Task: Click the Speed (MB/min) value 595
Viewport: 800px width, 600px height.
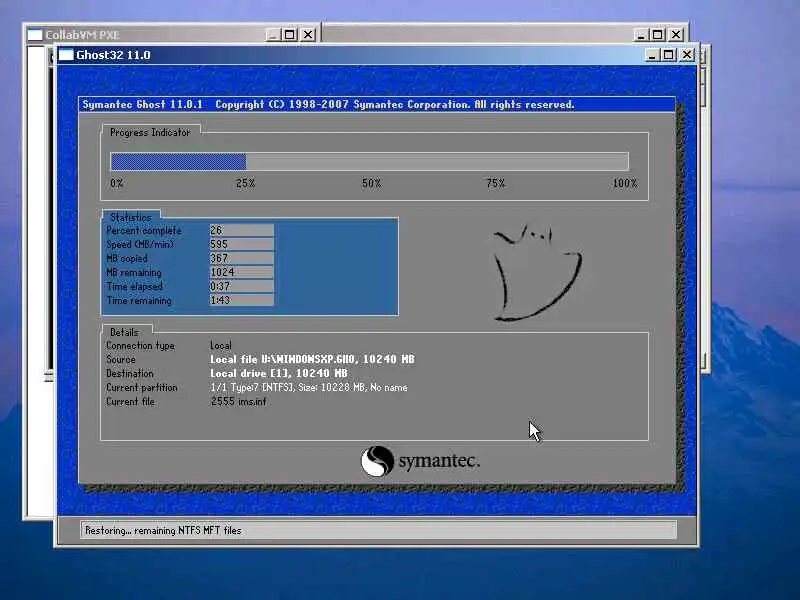Action: 241,244
